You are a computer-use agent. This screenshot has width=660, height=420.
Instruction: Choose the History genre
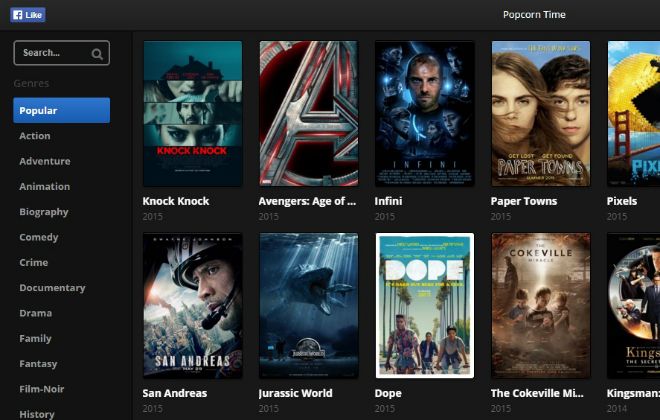tap(37, 414)
